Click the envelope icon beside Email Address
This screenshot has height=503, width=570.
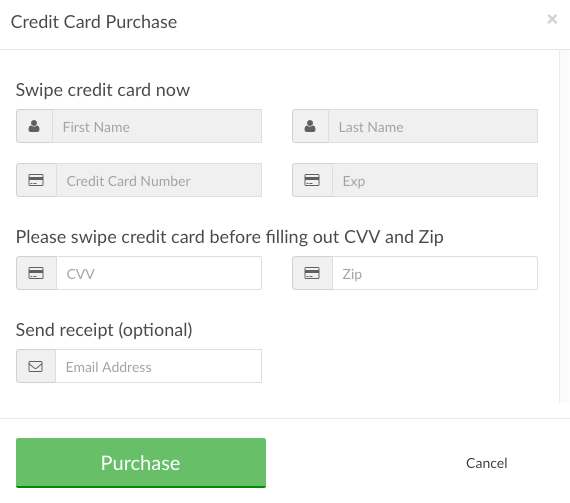36,366
